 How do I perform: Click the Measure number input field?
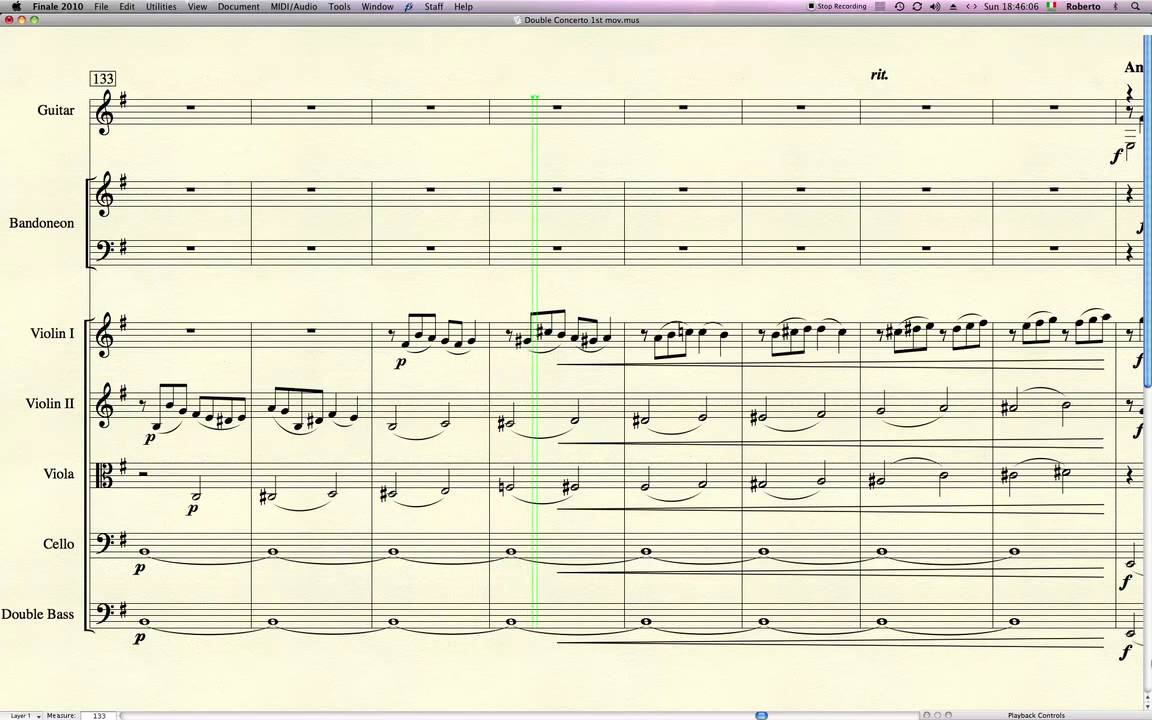point(99,715)
